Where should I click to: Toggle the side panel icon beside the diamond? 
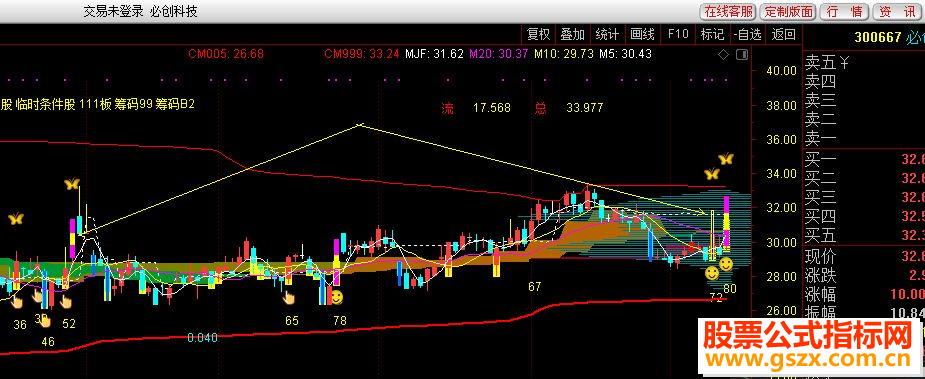[x=742, y=55]
